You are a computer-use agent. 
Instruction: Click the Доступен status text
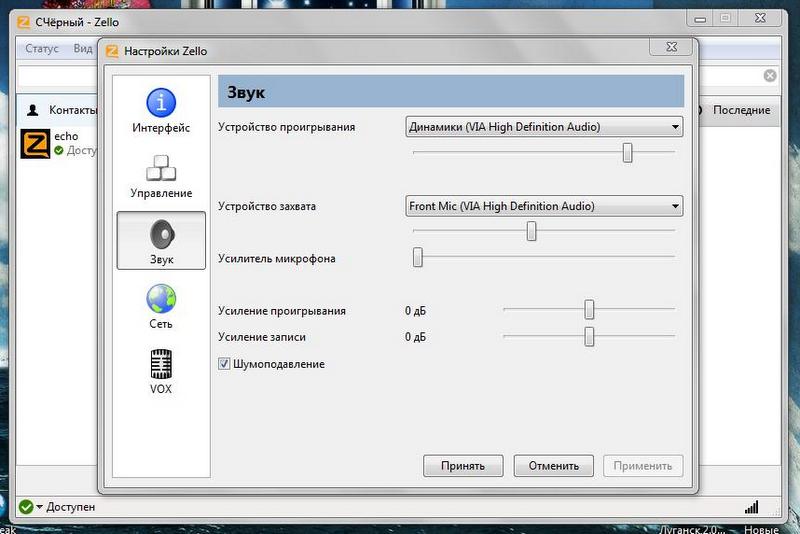70,506
